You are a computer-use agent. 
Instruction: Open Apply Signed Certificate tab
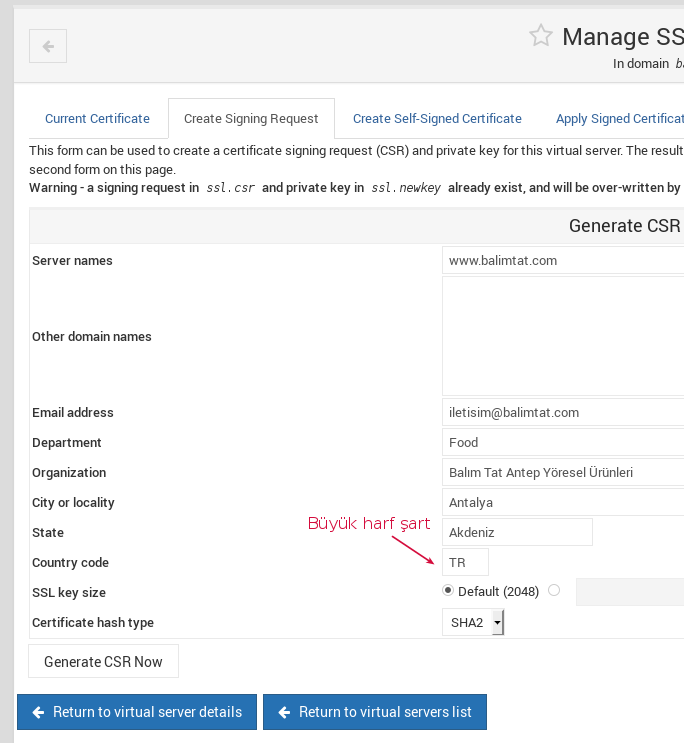619,119
